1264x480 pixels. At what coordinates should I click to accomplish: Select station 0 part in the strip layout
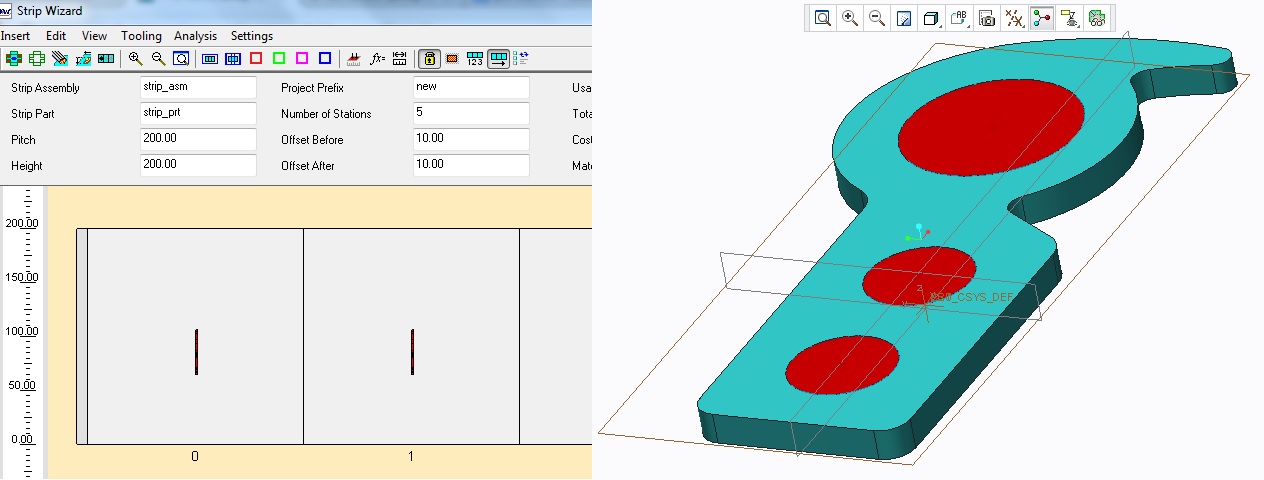196,352
